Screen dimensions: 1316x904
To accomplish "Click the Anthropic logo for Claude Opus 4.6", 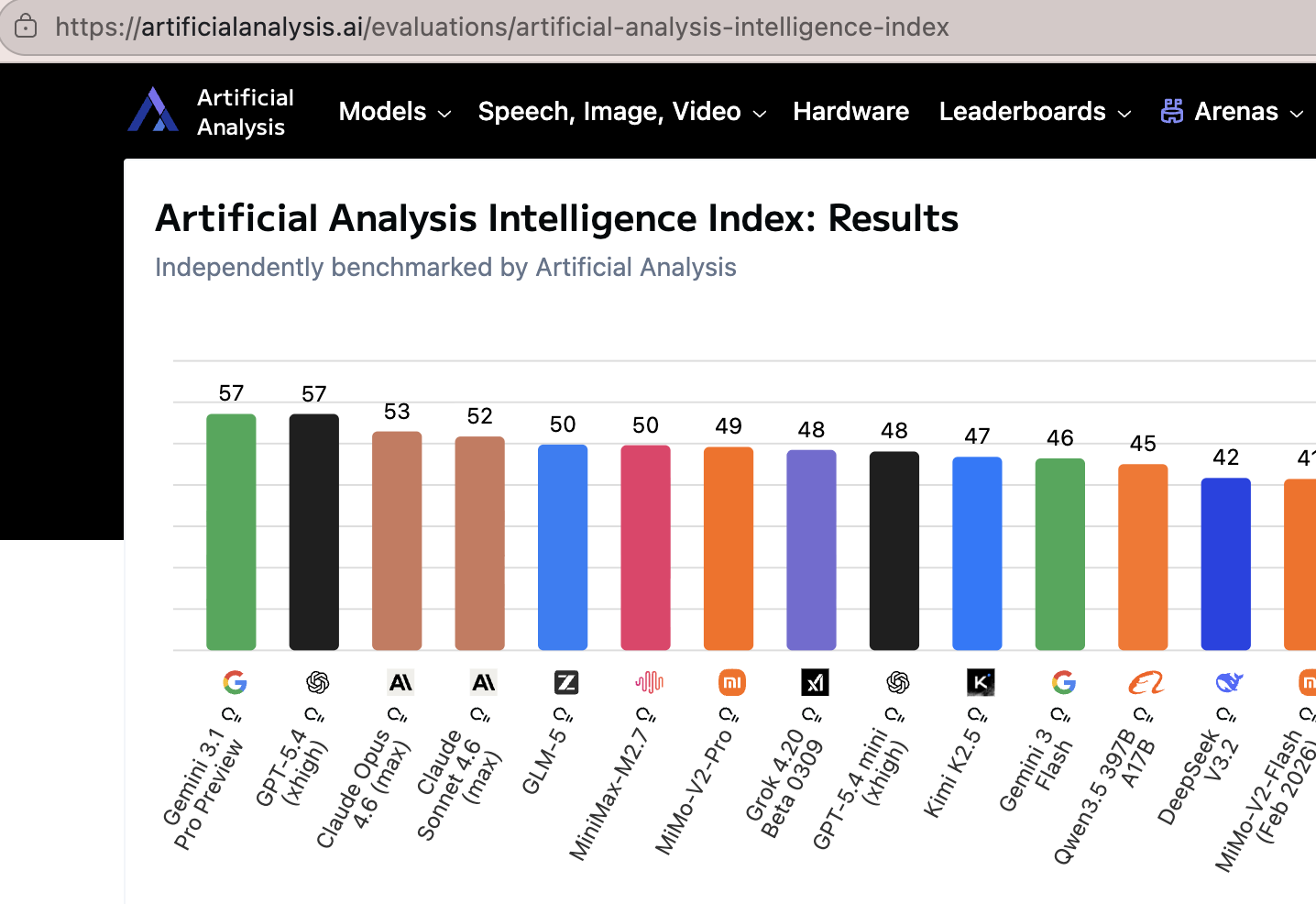I will (x=400, y=682).
